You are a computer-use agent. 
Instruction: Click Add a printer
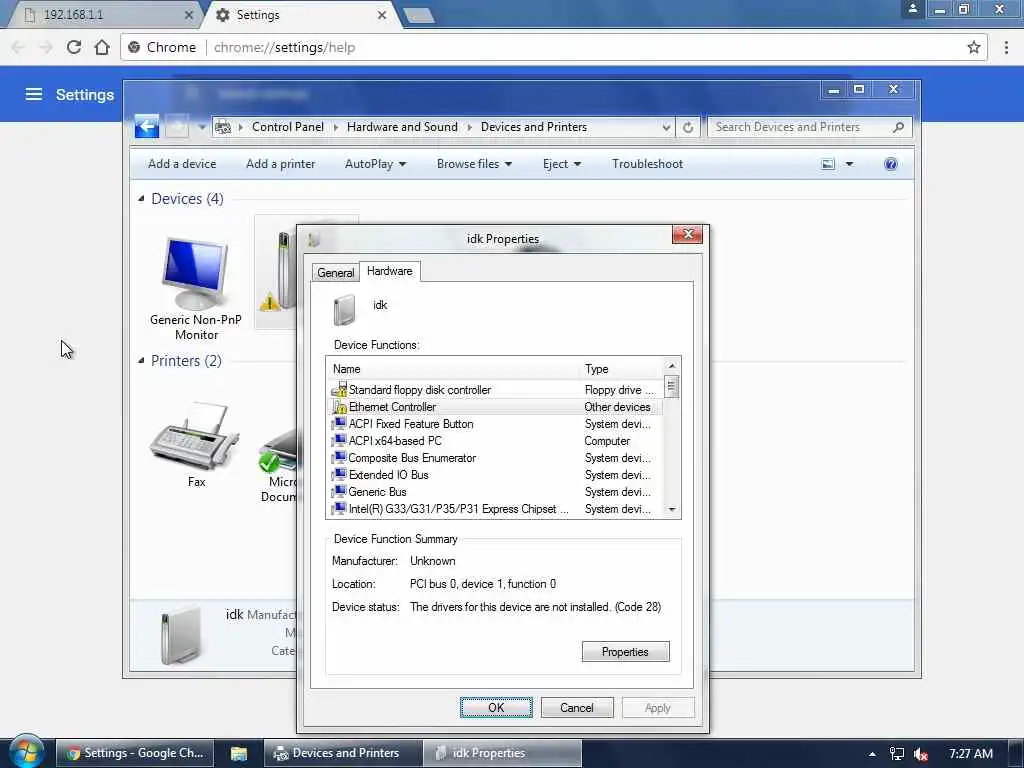(x=280, y=164)
